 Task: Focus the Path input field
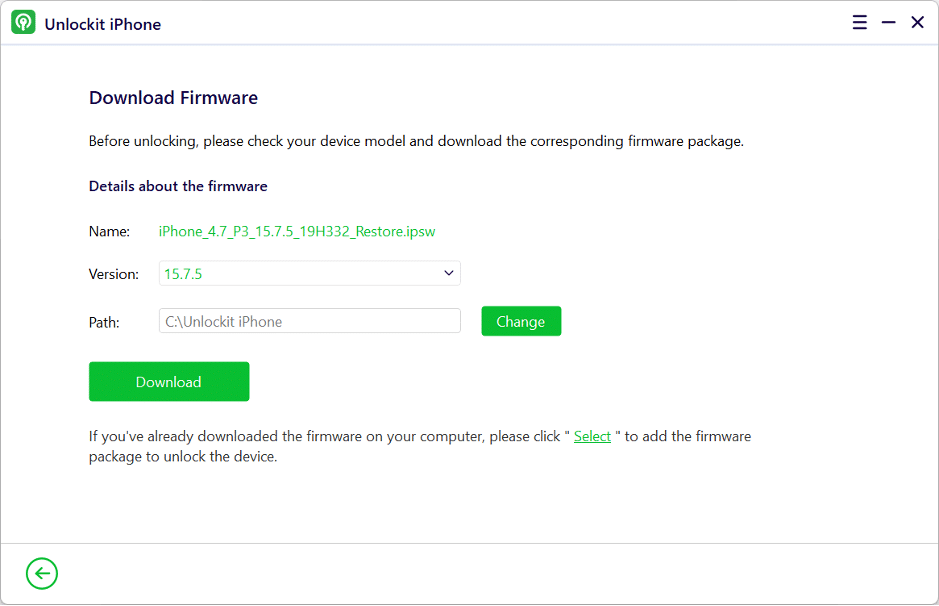click(x=309, y=321)
